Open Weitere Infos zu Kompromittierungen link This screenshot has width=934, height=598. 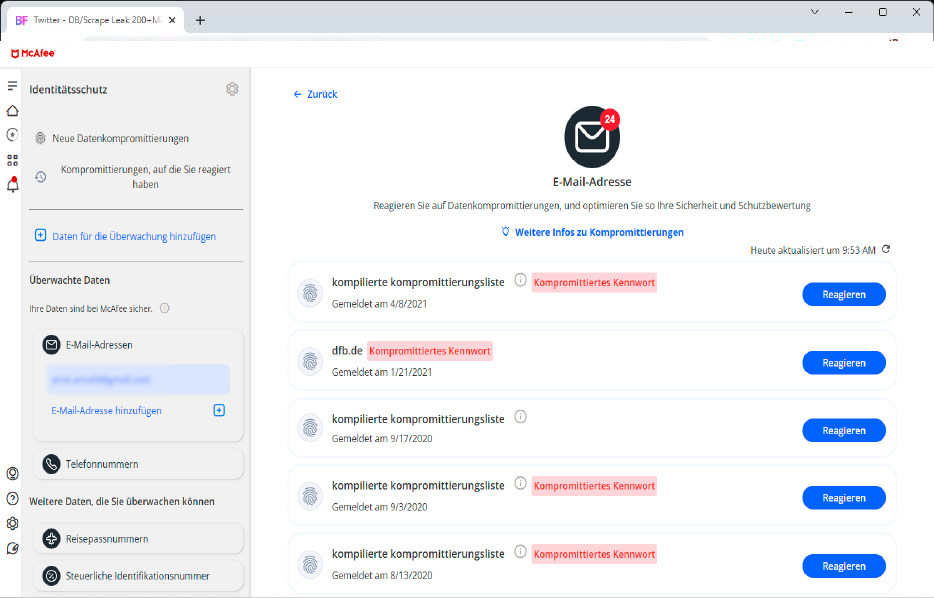599,232
